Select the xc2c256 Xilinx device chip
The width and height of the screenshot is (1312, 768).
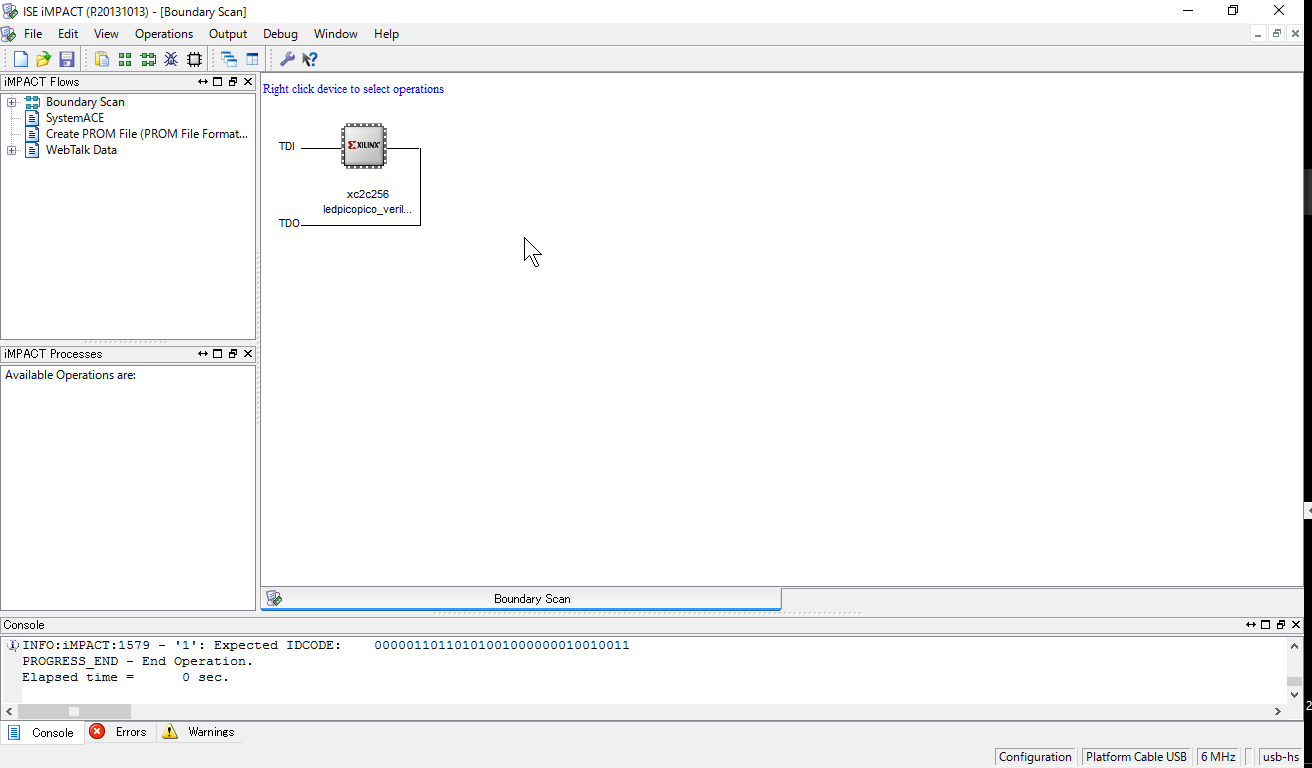click(x=363, y=146)
